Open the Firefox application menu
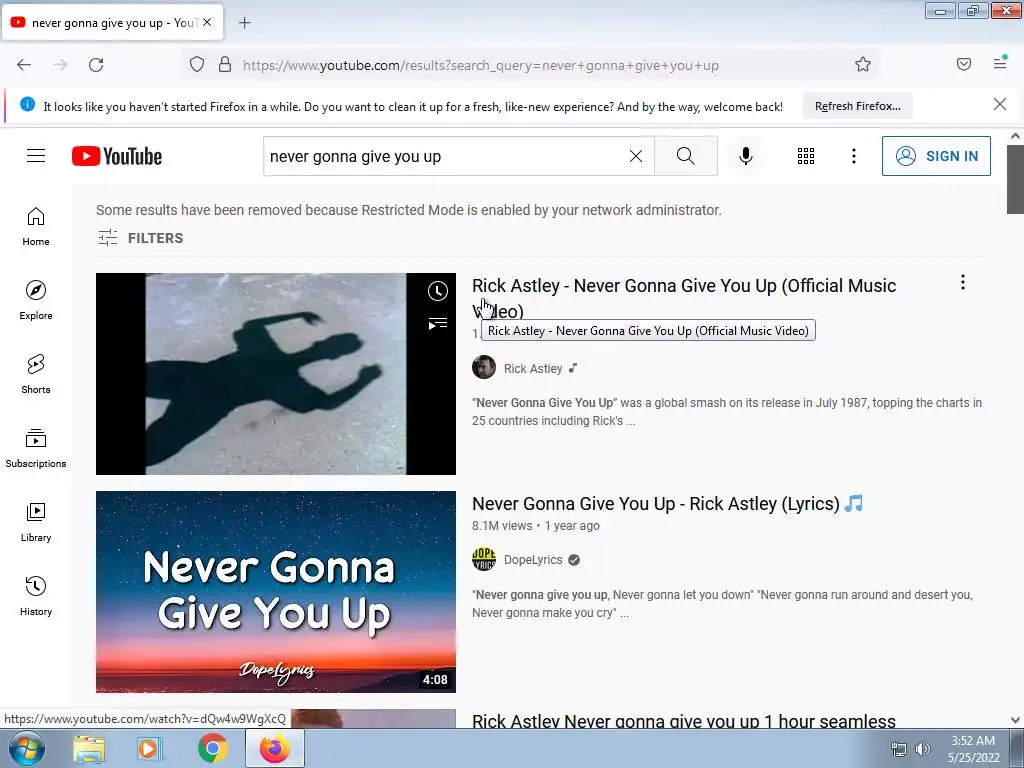This screenshot has width=1024, height=768. click(x=1000, y=63)
